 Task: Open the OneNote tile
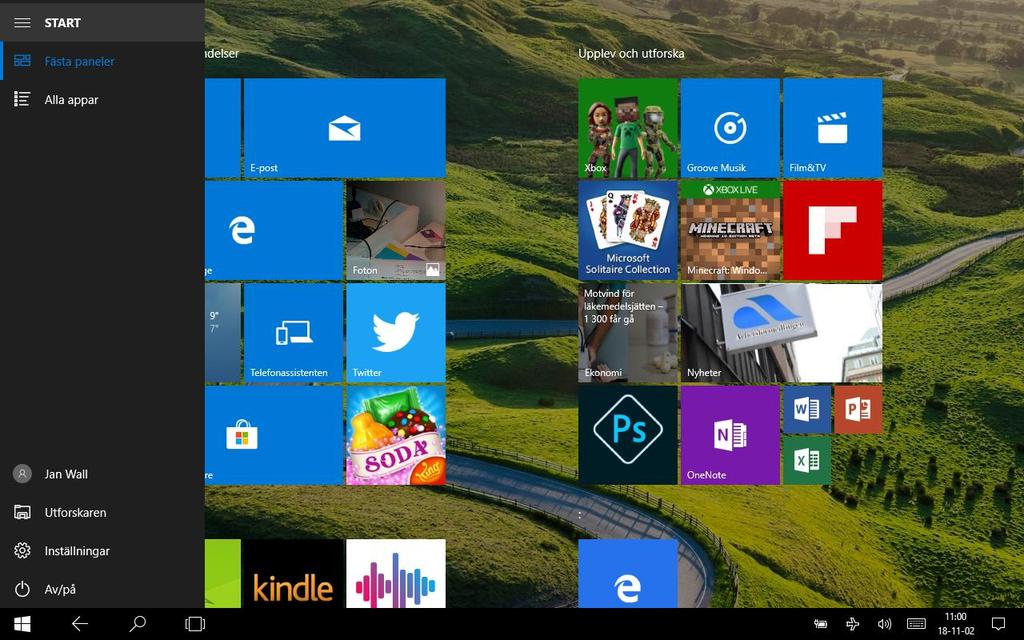click(730, 436)
